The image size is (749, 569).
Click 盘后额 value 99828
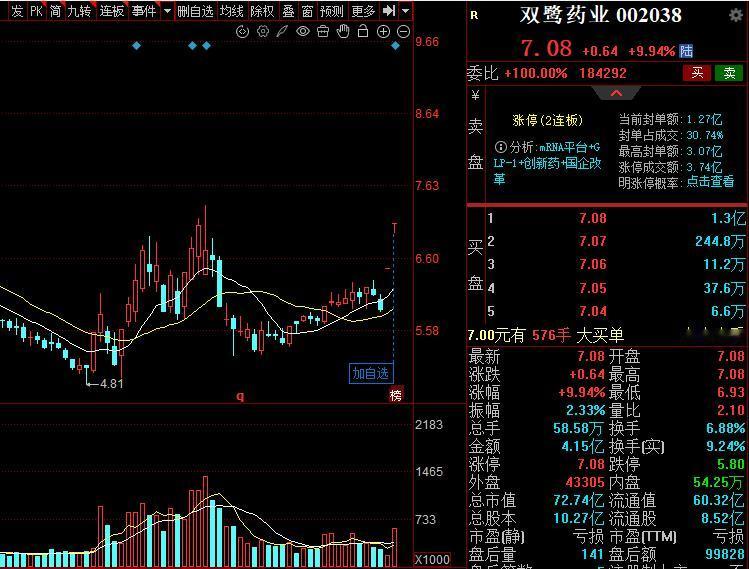point(725,554)
